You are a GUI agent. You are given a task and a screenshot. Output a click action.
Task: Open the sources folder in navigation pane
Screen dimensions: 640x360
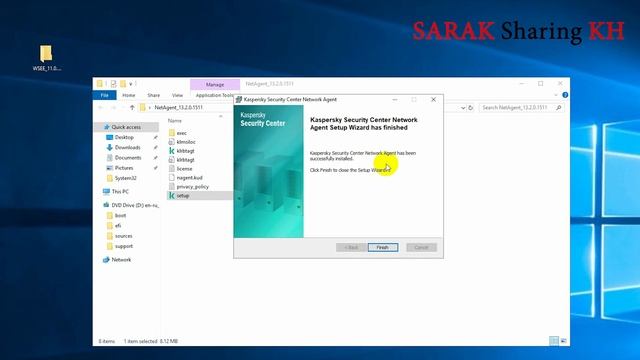(123, 236)
